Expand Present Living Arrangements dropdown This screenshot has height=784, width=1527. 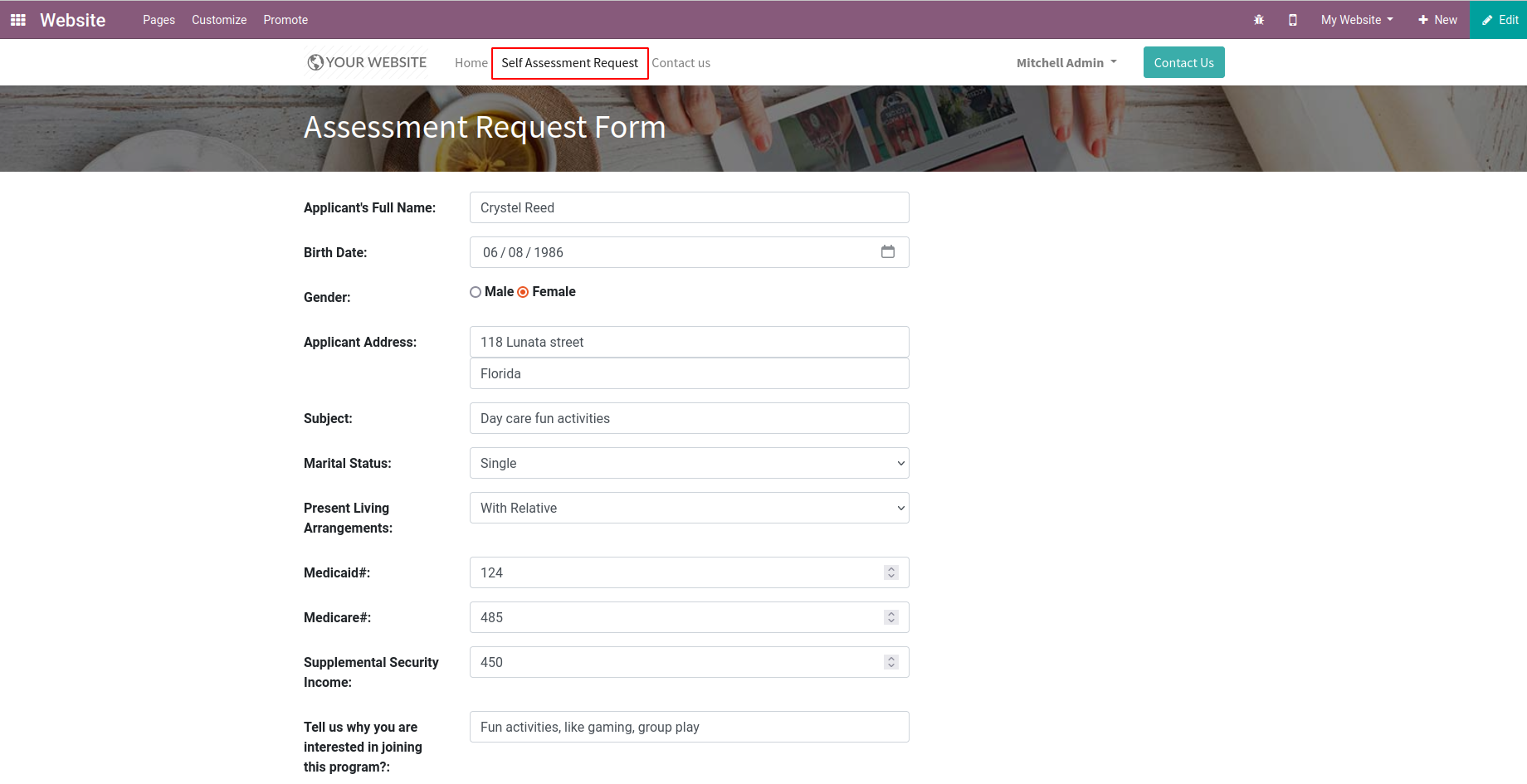[x=690, y=508]
